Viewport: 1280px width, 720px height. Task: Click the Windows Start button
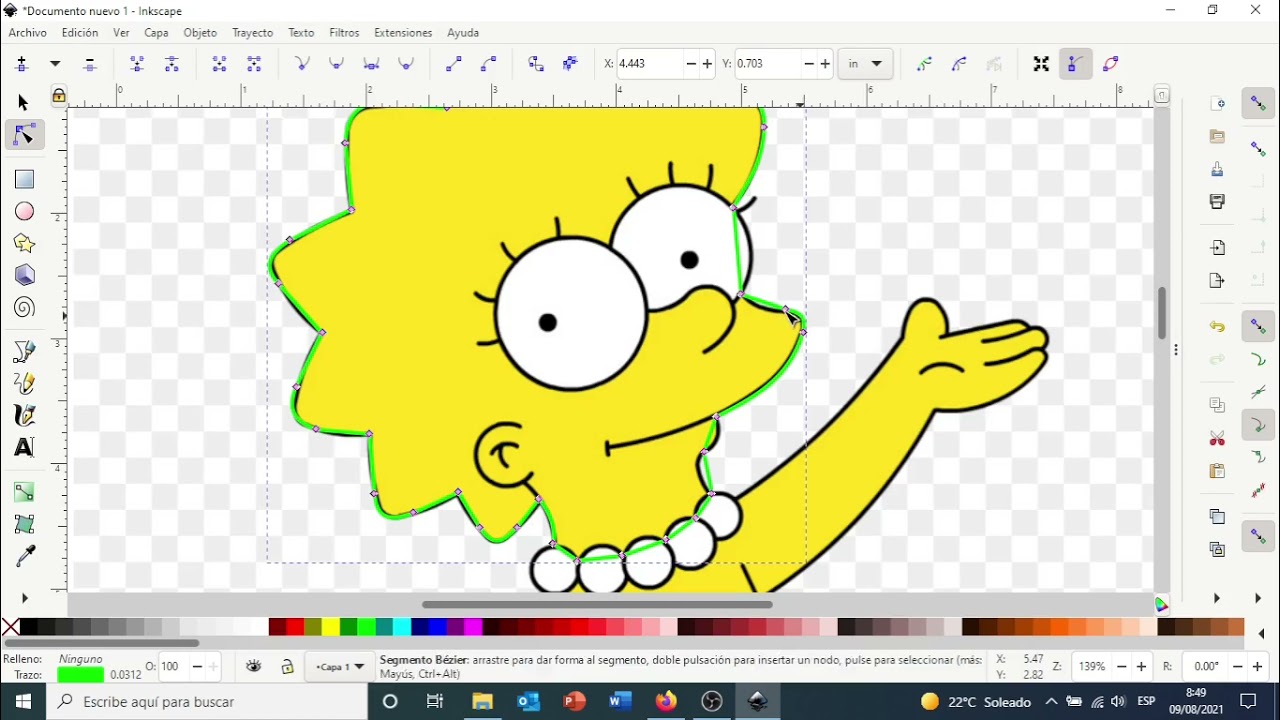coord(23,702)
